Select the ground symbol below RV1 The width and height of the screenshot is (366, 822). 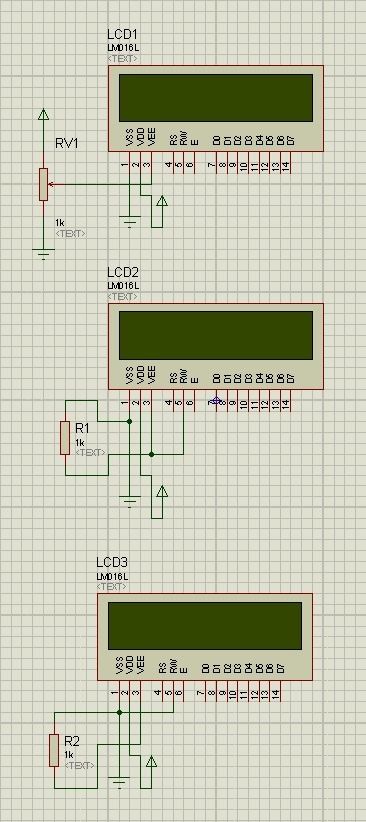click(44, 254)
